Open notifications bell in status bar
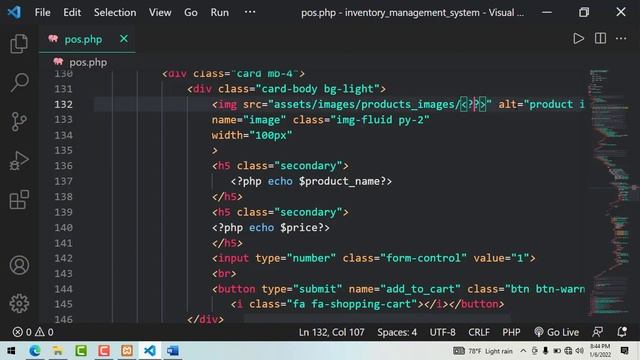Viewport: 640px width, 360px height. point(622,332)
